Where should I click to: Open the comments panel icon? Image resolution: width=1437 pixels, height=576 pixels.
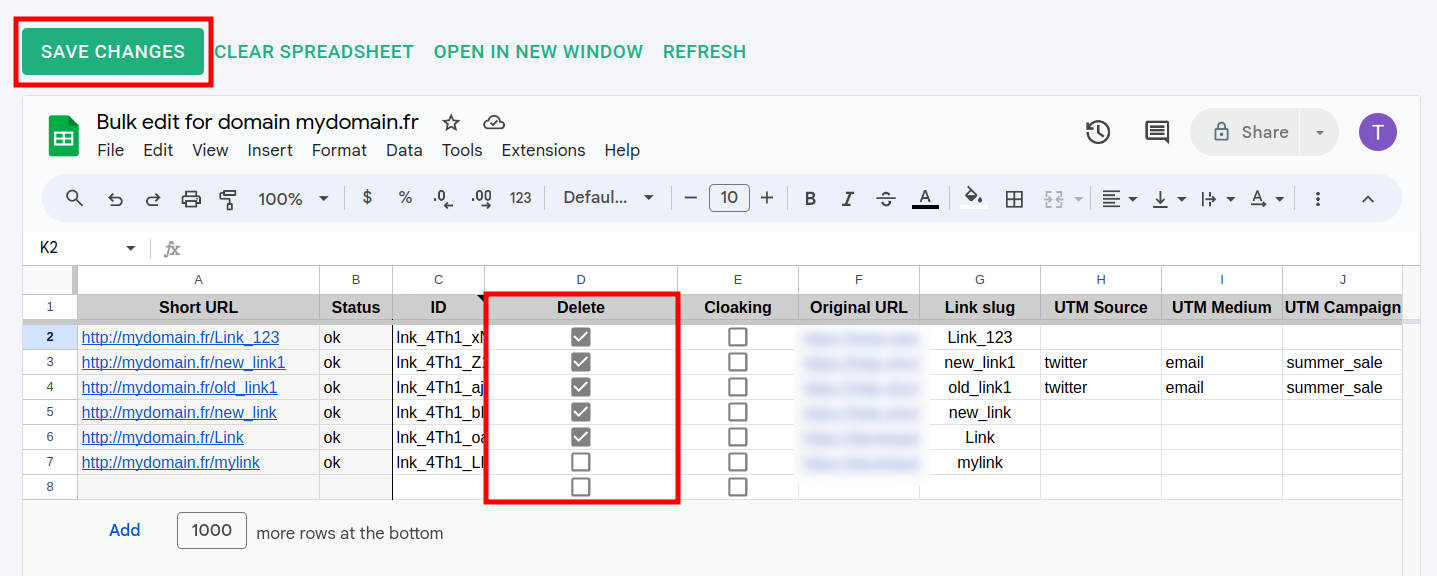1157,132
